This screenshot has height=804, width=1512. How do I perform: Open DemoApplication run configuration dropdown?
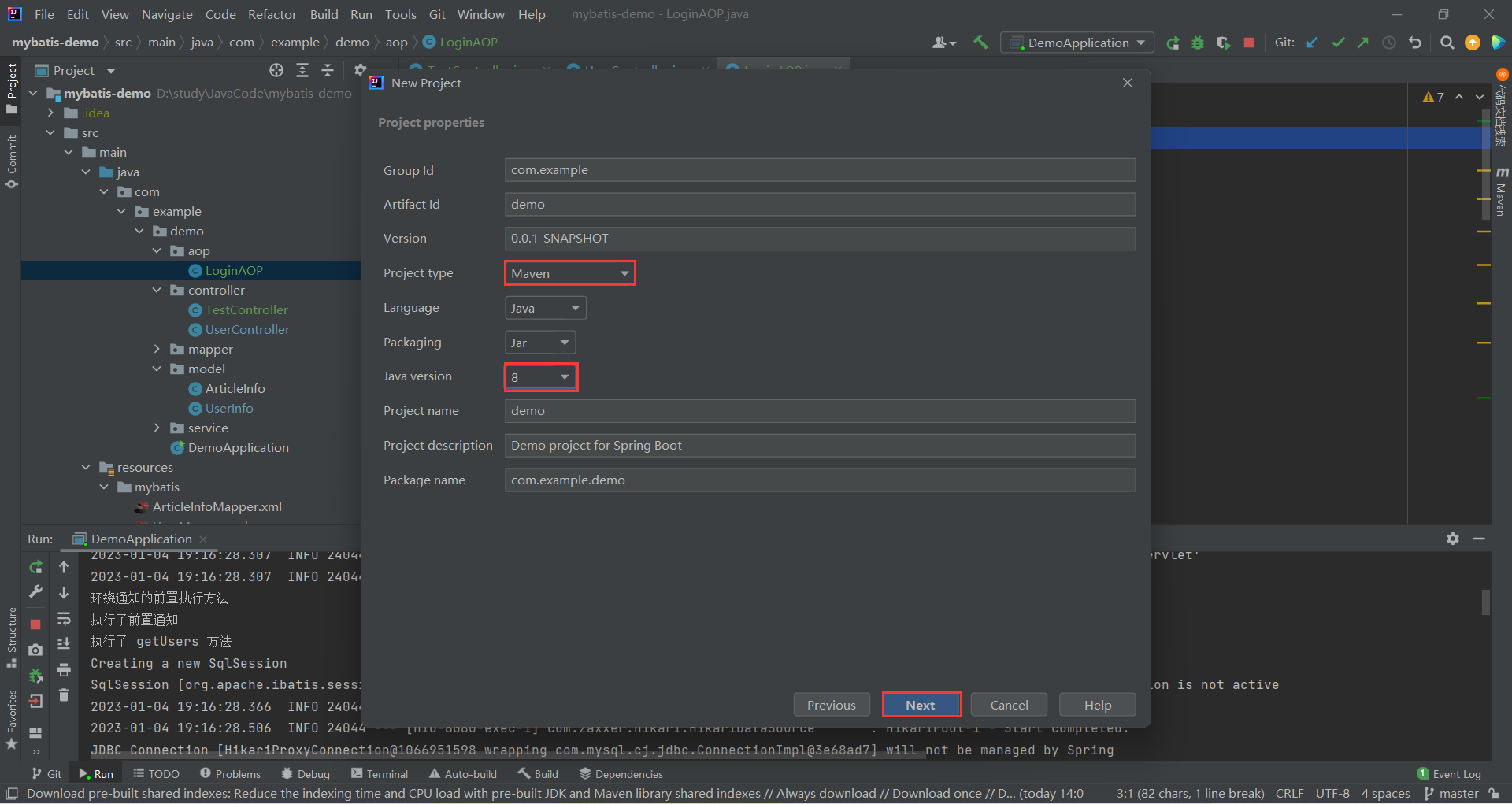(1077, 43)
